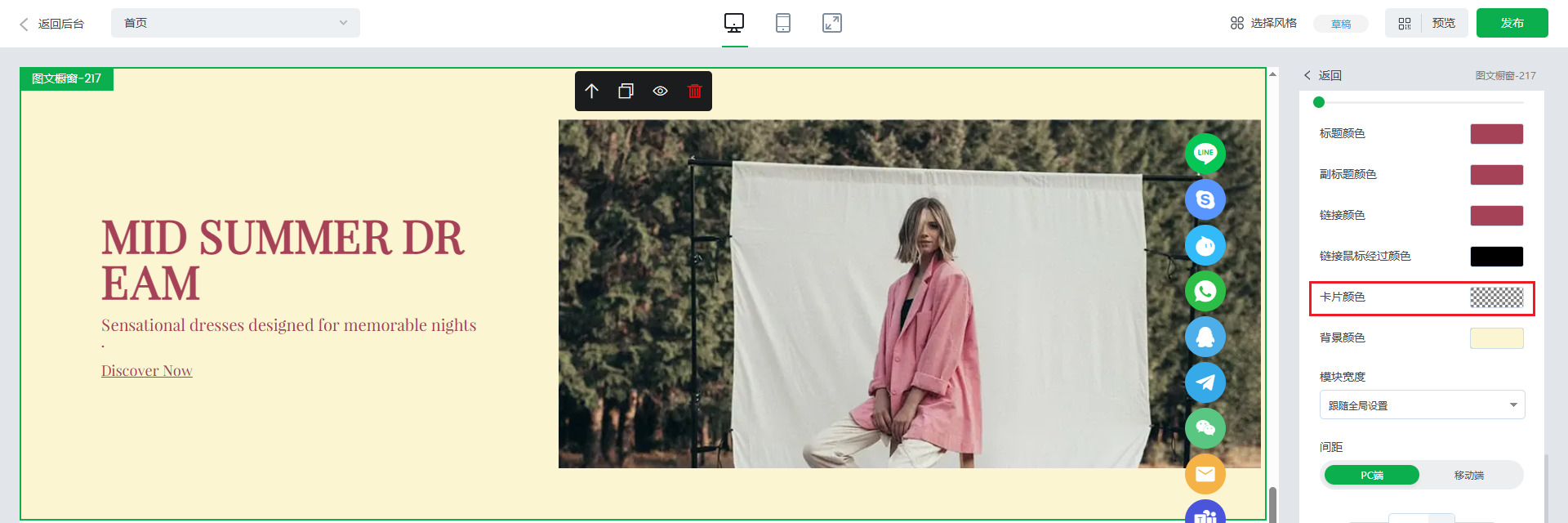Click 返回后台 to return to admin

(x=52, y=24)
